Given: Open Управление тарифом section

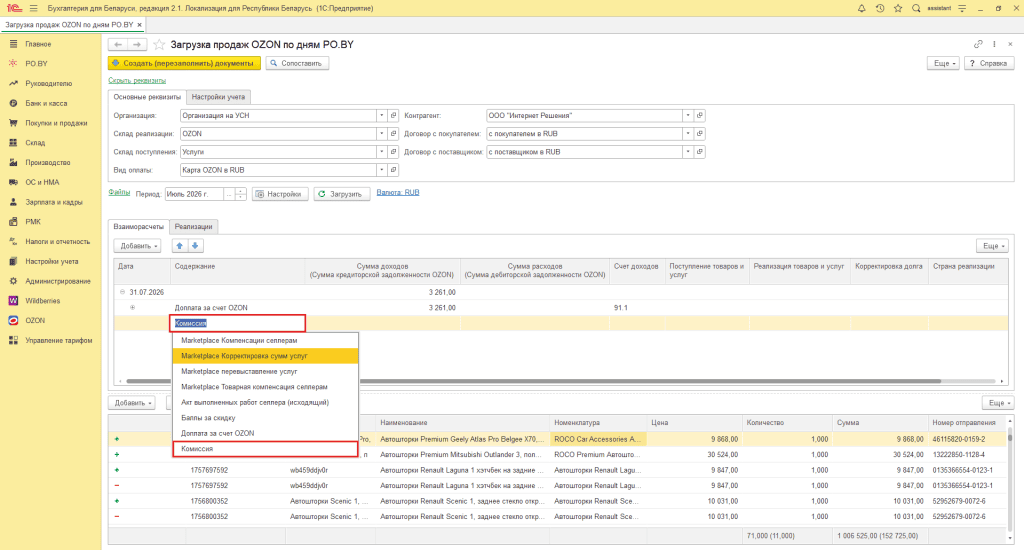Looking at the screenshot, I should (x=59, y=340).
